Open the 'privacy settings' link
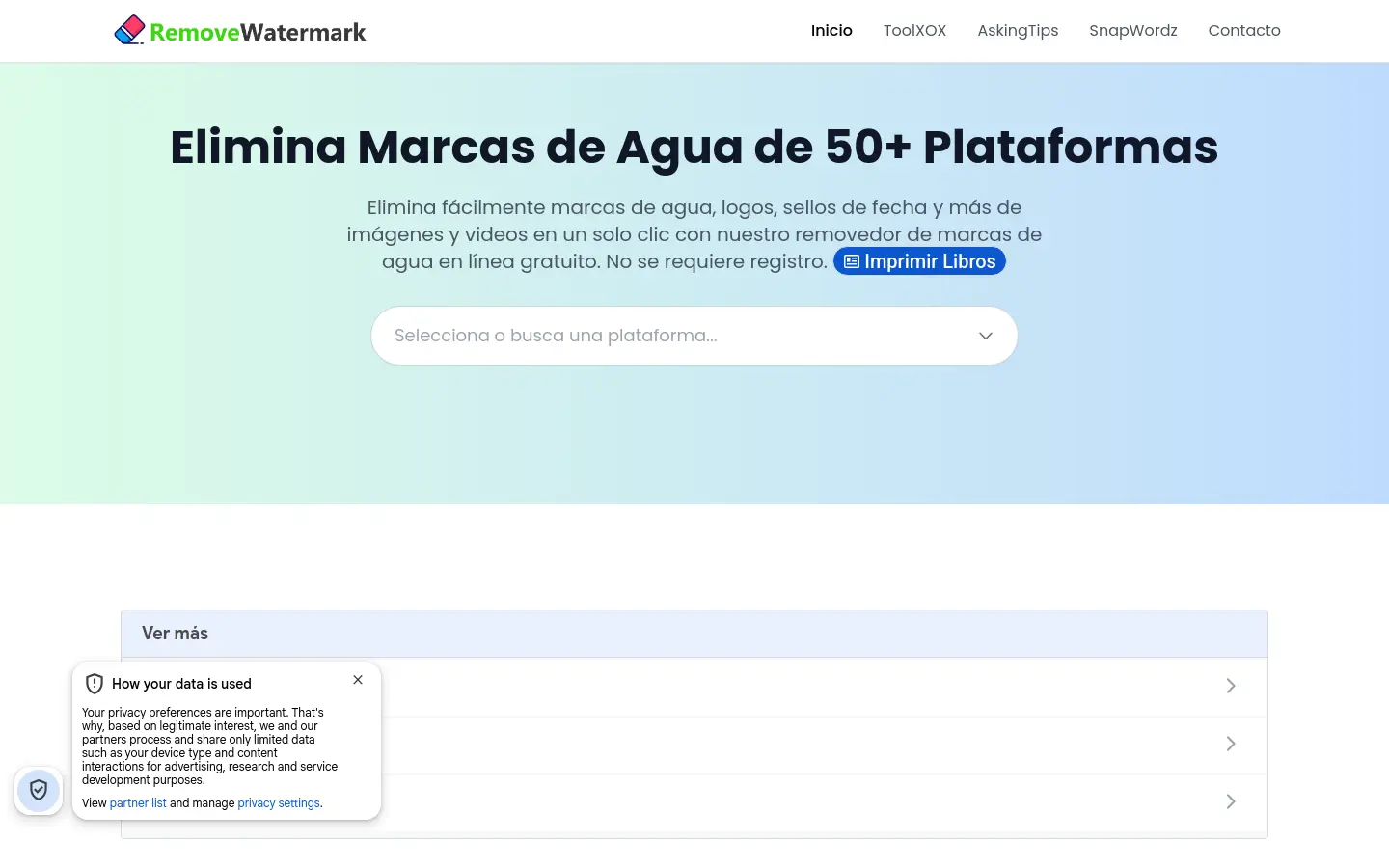The image size is (1389, 868). coord(279,803)
